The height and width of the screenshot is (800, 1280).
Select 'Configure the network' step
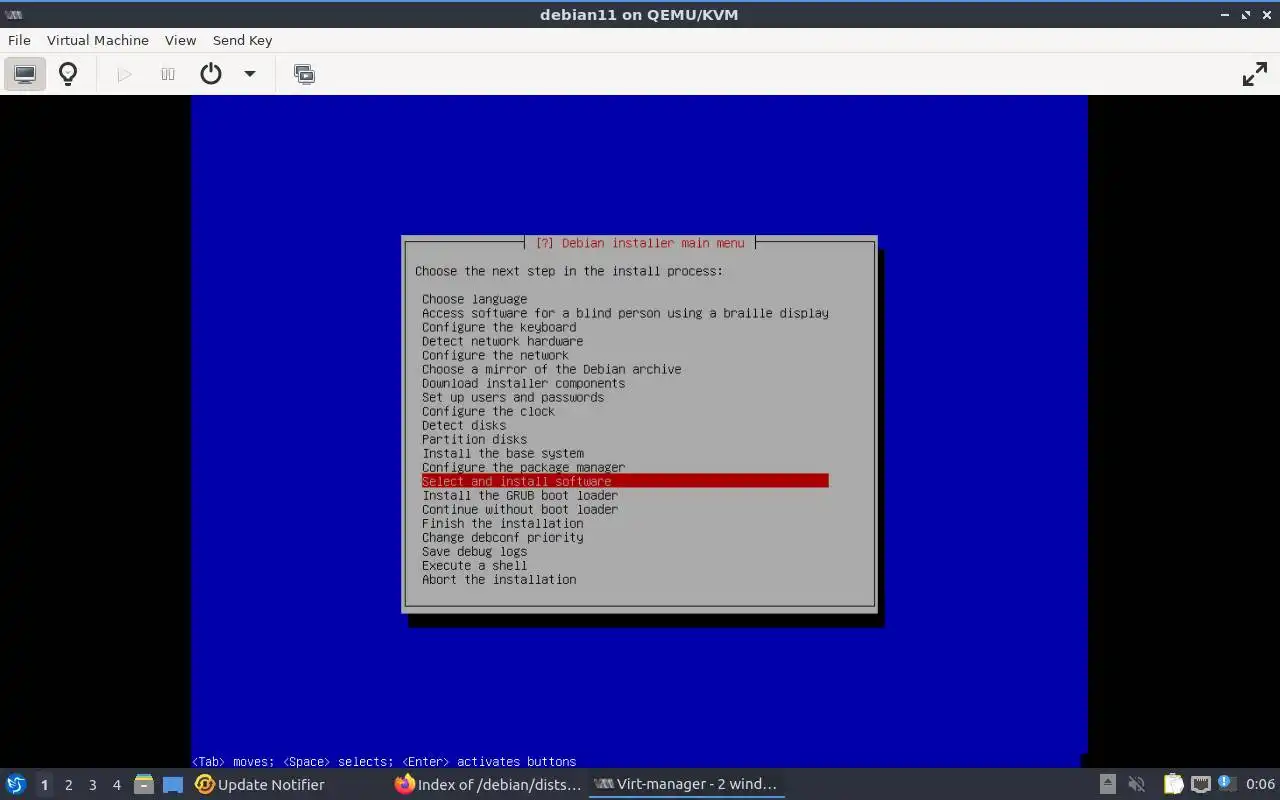click(495, 355)
